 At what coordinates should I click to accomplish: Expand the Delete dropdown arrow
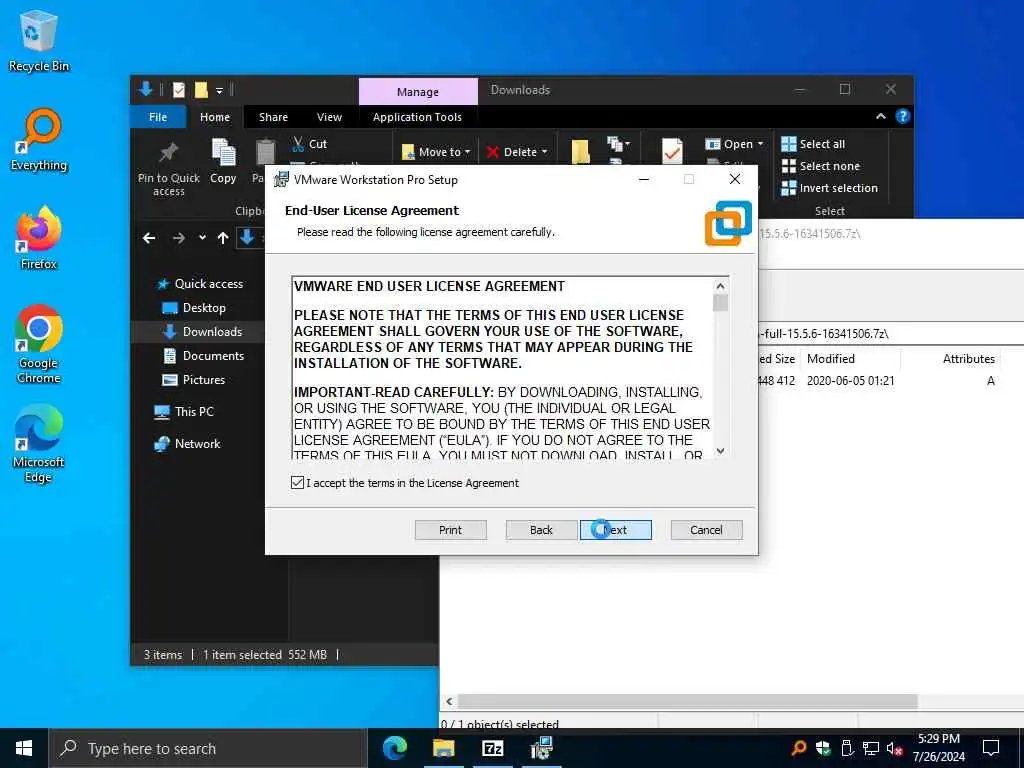click(545, 152)
